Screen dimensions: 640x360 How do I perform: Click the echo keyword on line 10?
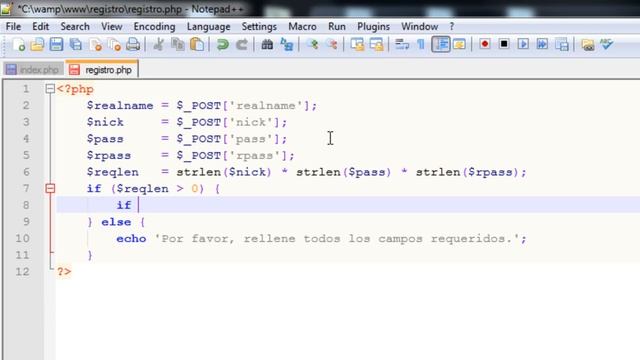[x=131, y=239]
